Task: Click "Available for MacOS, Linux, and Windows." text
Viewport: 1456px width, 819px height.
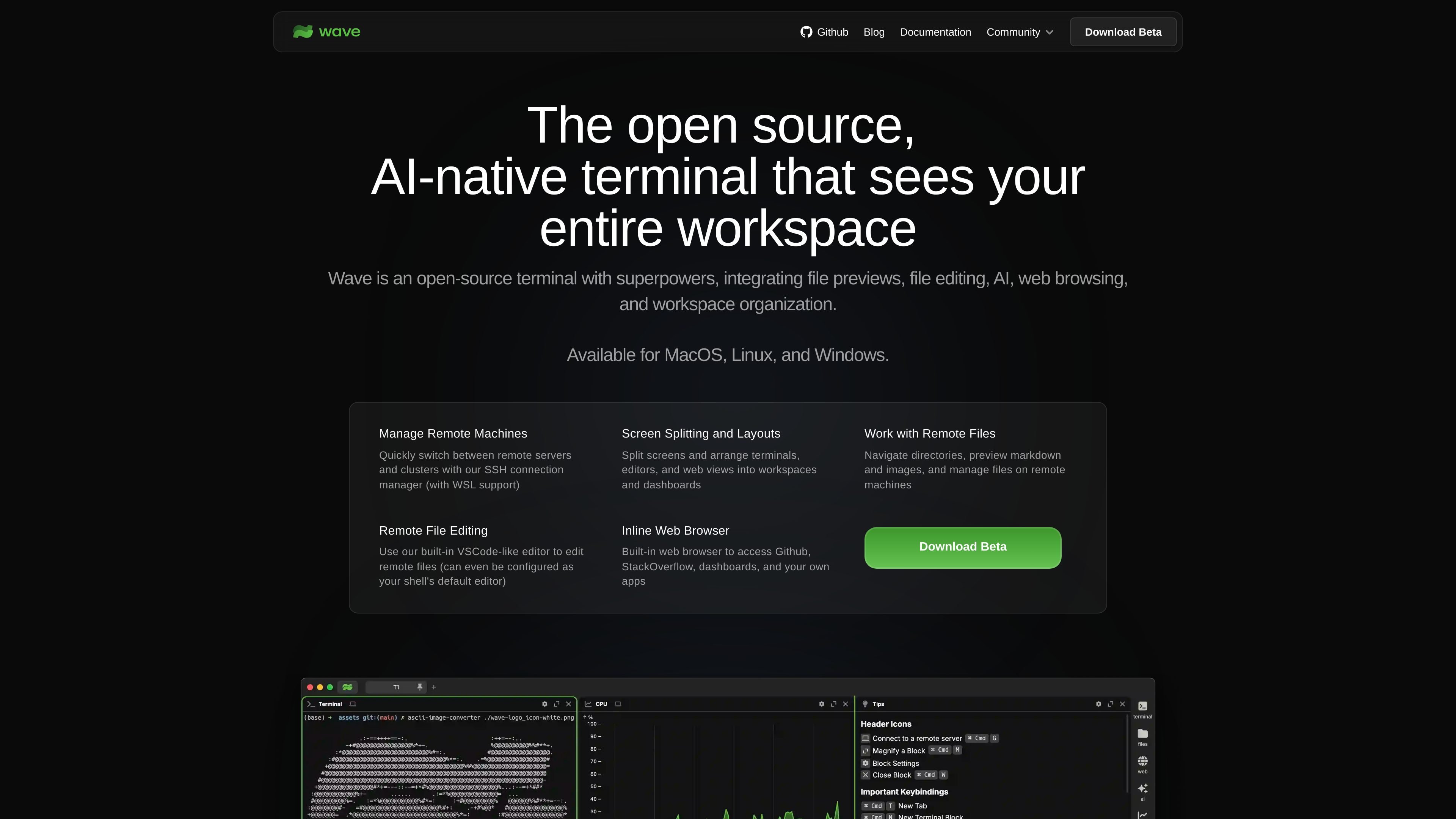Action: pos(728,355)
